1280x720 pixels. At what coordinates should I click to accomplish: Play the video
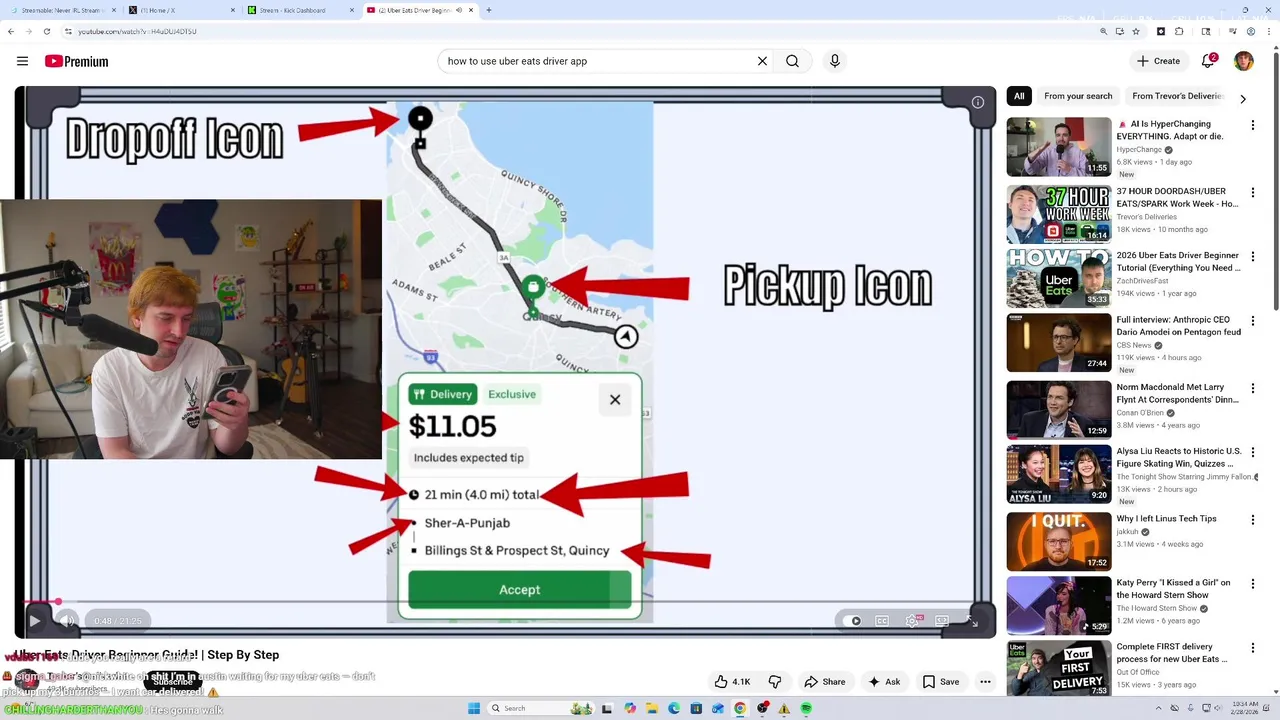pos(35,621)
